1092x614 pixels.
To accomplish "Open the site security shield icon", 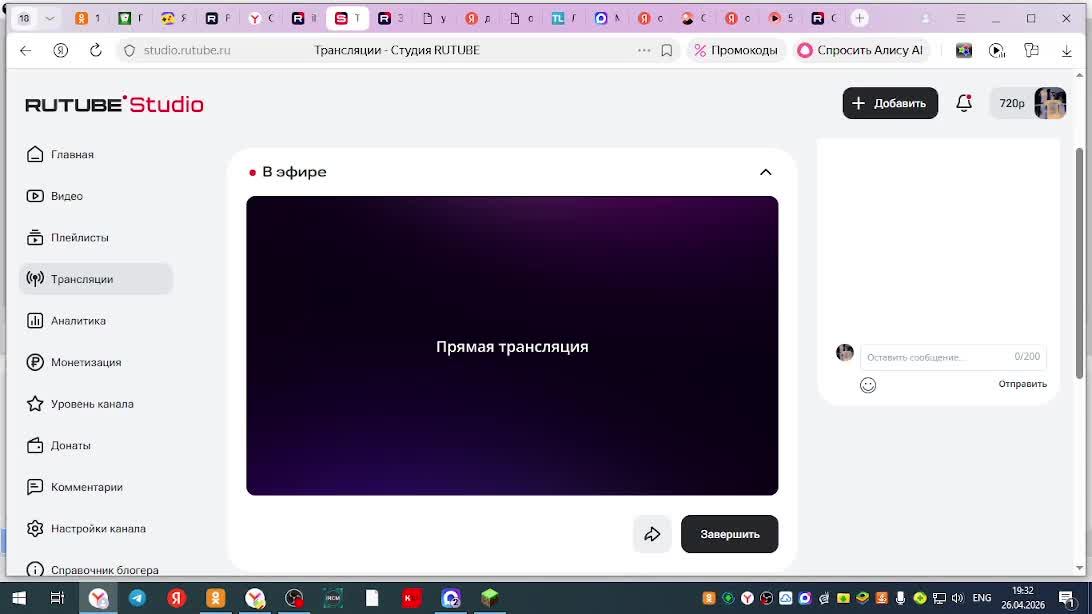I will click(130, 50).
